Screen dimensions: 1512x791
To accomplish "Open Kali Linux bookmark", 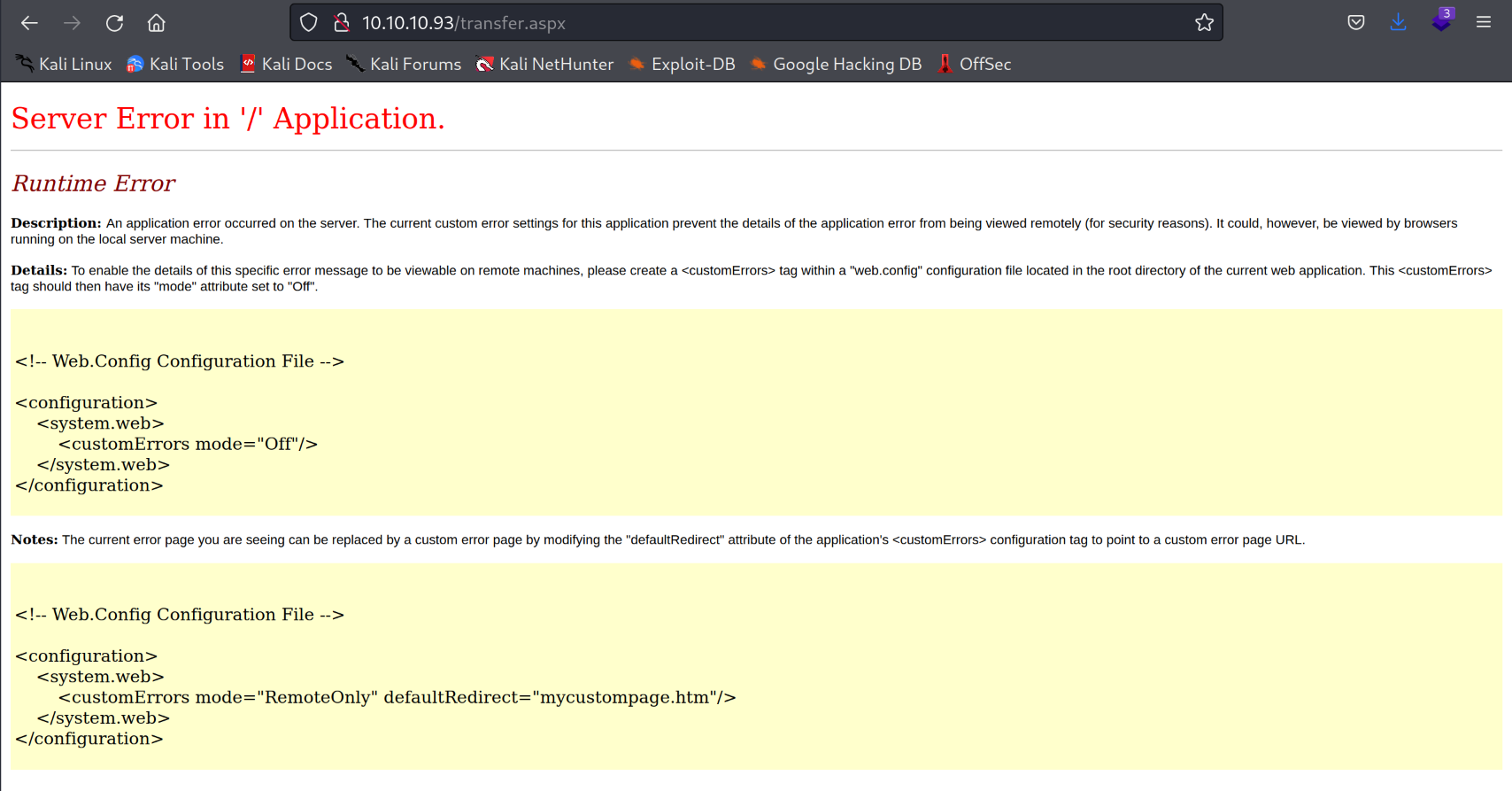I will (x=64, y=64).
